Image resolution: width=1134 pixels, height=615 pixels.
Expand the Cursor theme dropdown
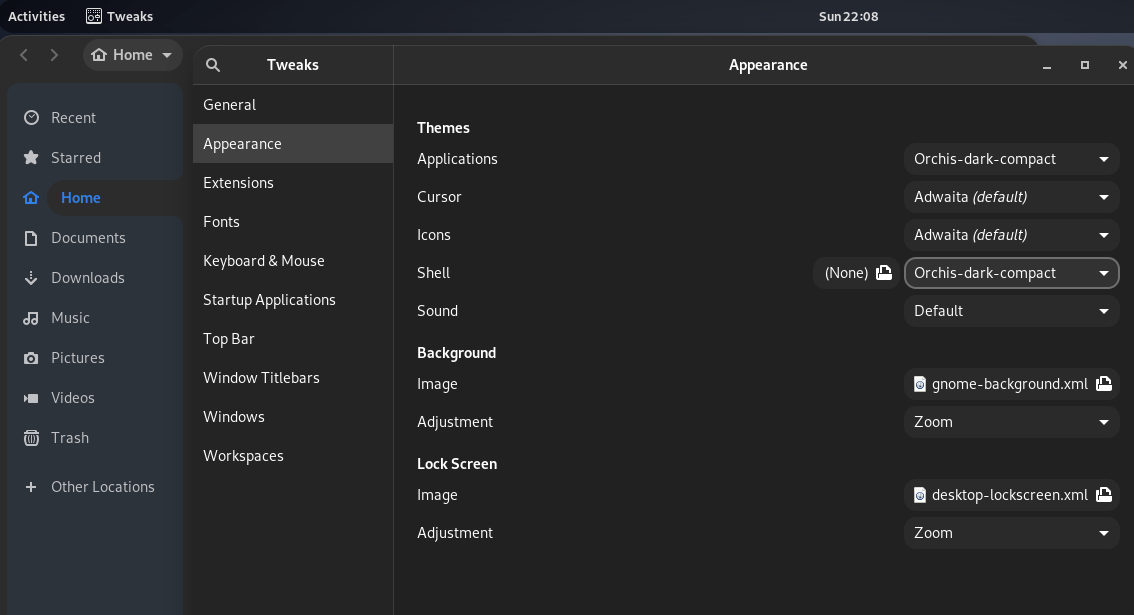click(1011, 196)
